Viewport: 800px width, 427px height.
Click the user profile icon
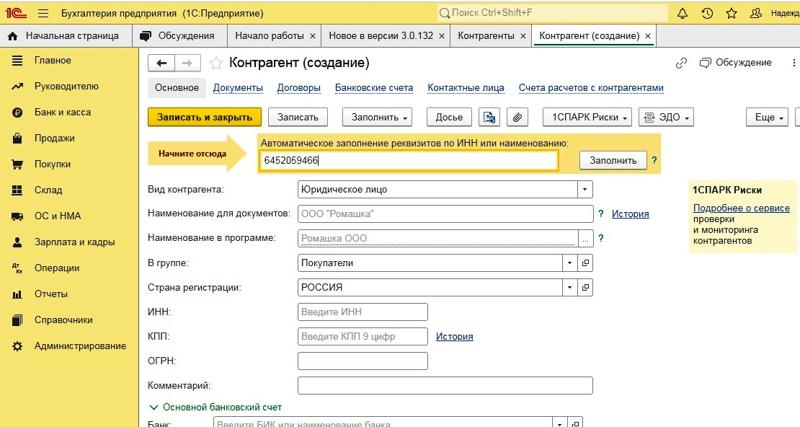756,13
